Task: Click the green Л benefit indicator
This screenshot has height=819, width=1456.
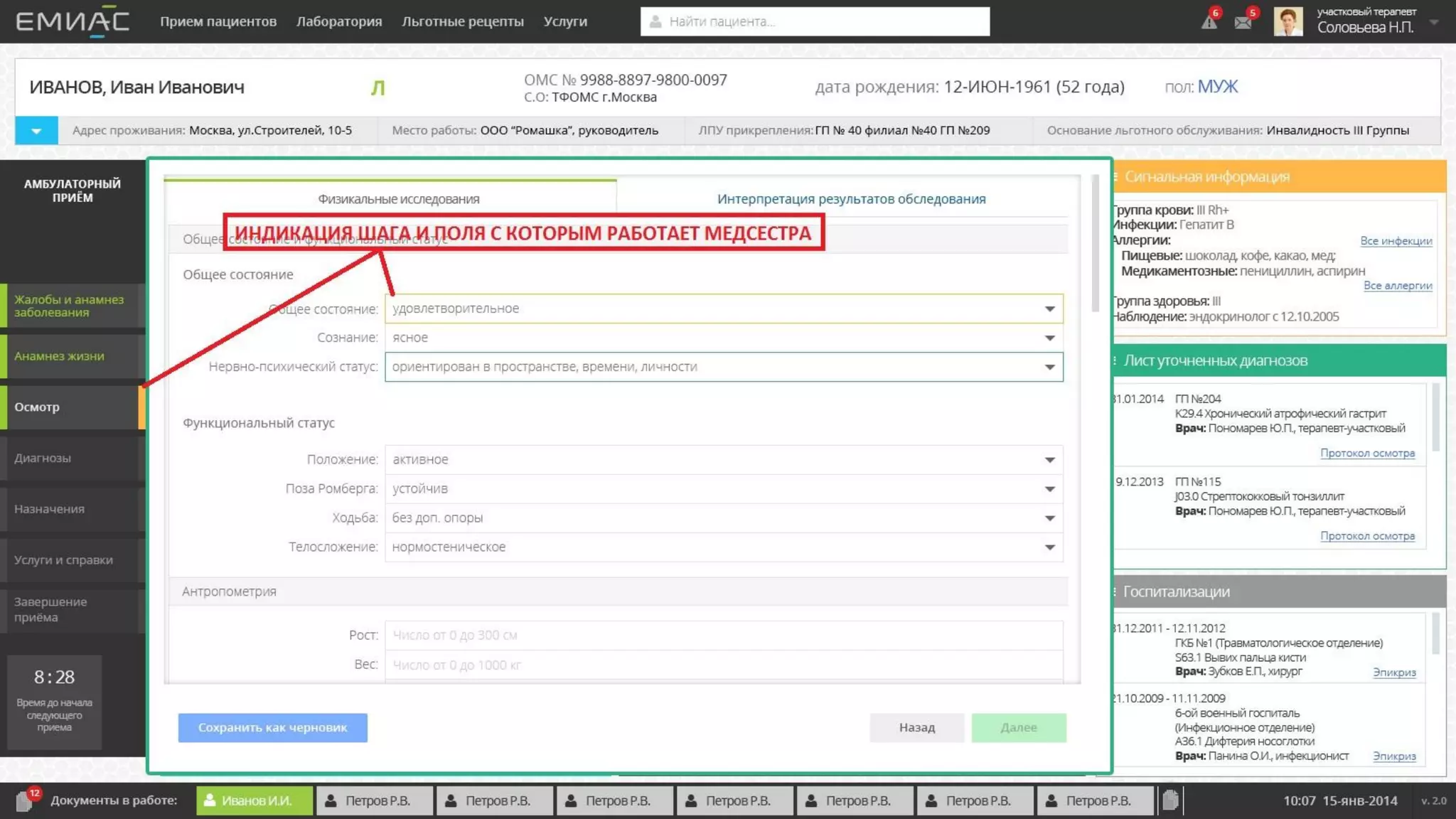Action: pos(378,87)
